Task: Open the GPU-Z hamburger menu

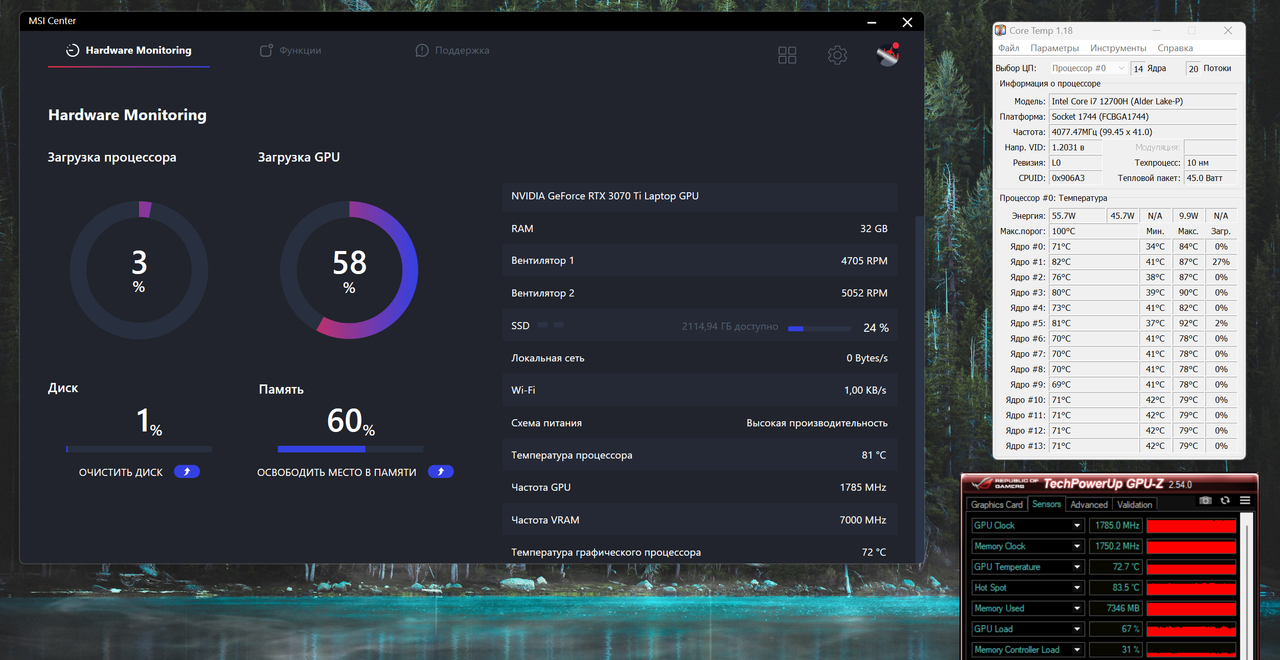Action: [x=1245, y=500]
